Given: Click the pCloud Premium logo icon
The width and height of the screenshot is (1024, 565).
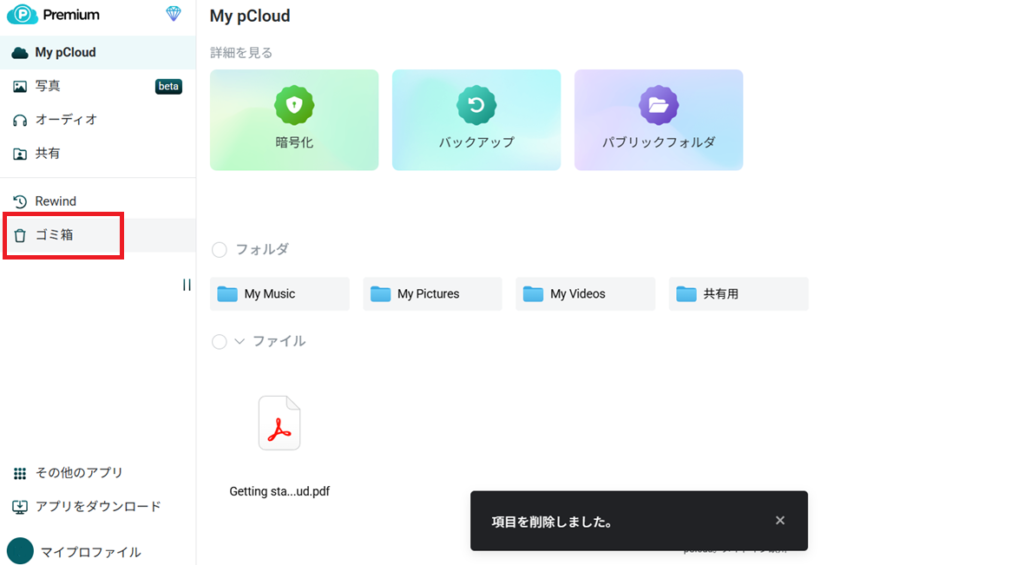Looking at the screenshot, I should [22, 15].
